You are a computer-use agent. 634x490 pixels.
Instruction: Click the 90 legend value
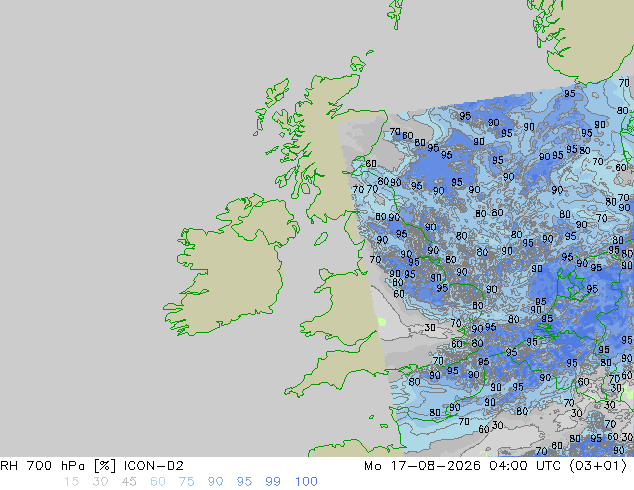click(215, 482)
